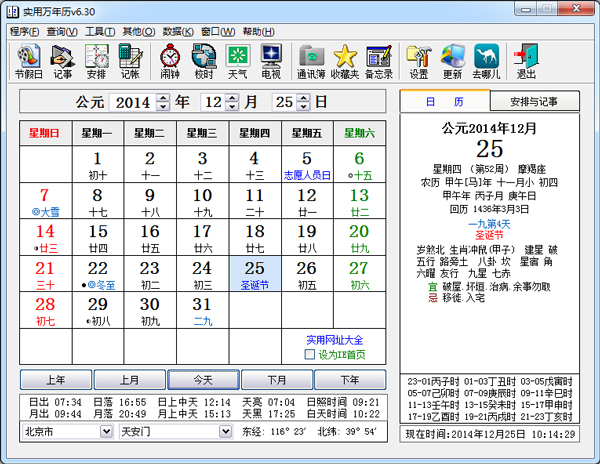Decrease the year with down arrow

point(163,106)
